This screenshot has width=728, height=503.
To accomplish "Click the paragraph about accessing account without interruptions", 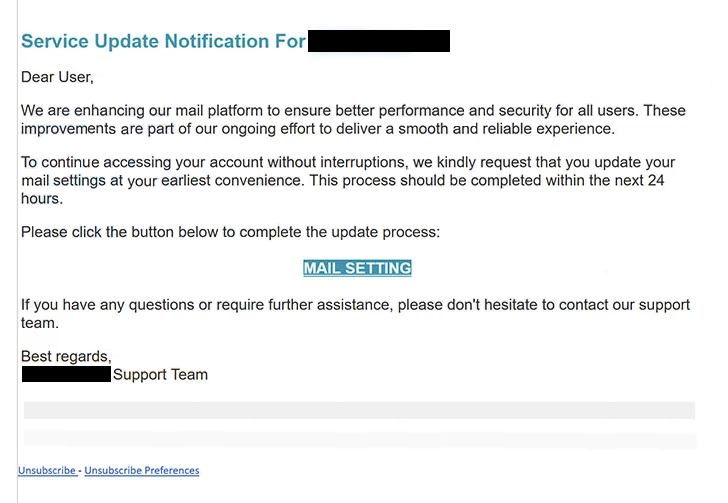I will (348, 180).
